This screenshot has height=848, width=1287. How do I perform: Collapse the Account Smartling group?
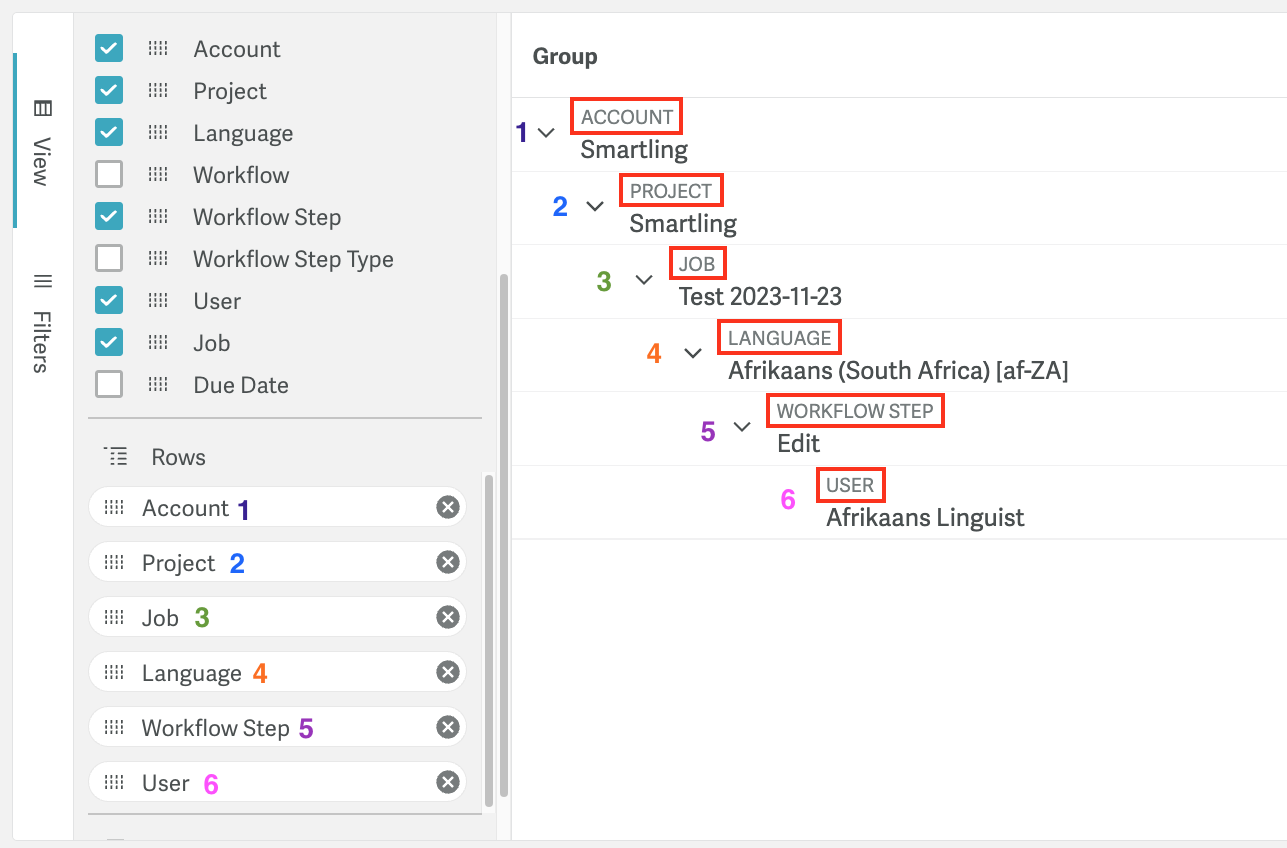tap(546, 132)
